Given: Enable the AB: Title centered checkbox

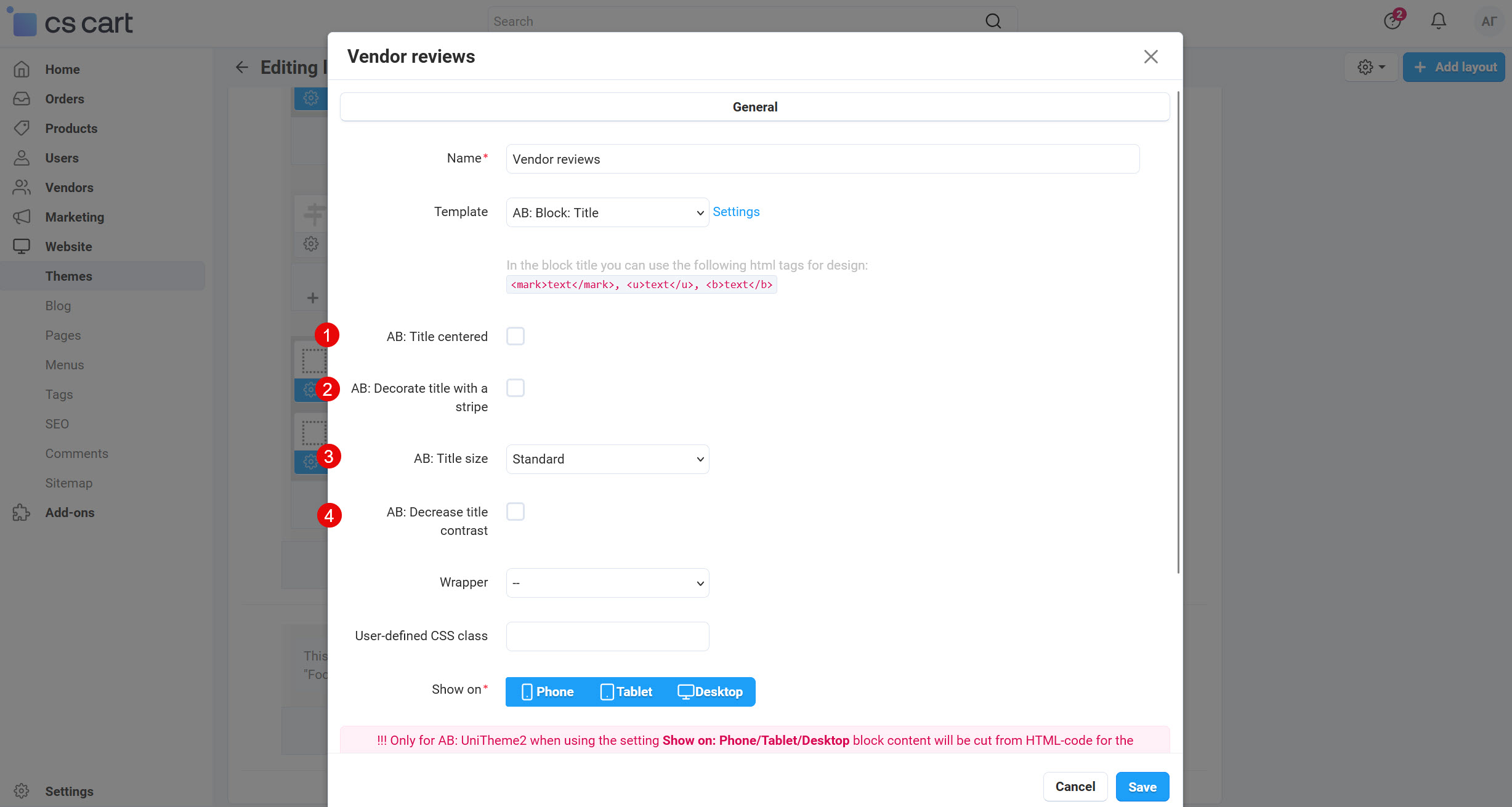Looking at the screenshot, I should tap(515, 335).
